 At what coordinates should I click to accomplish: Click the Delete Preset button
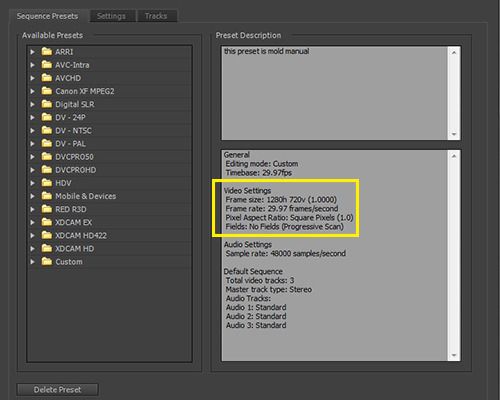(57, 390)
